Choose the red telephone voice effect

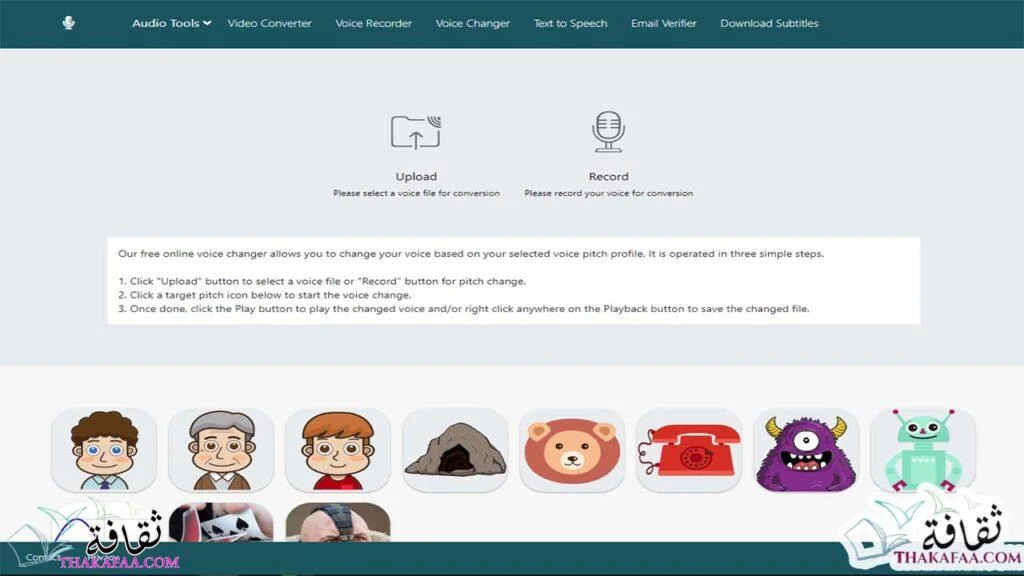coord(689,450)
